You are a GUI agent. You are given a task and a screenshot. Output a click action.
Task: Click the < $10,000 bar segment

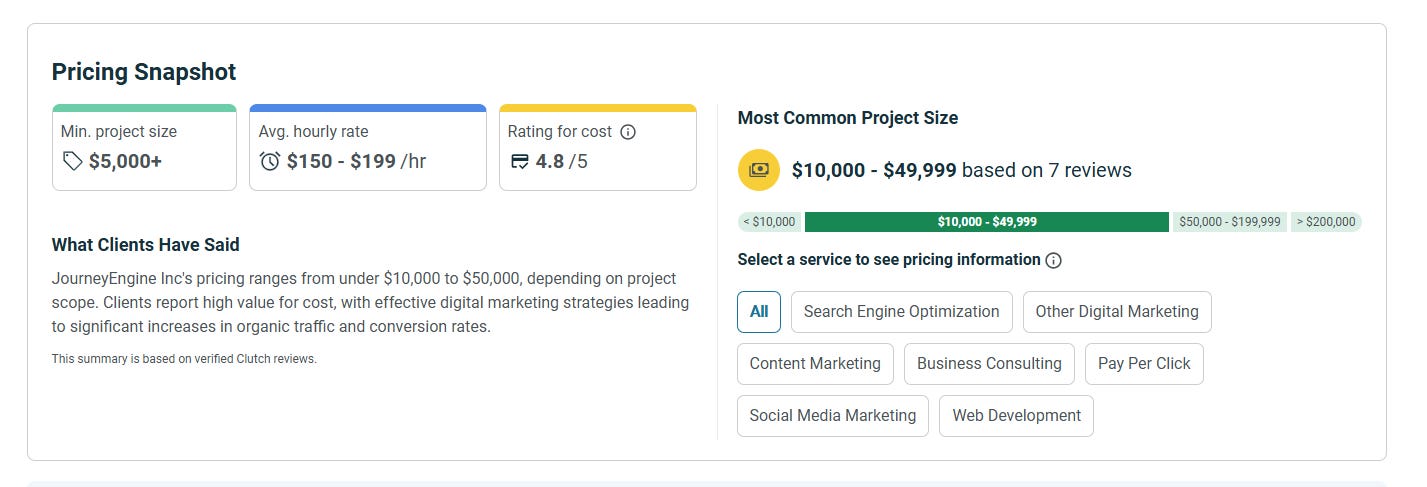tap(770, 222)
